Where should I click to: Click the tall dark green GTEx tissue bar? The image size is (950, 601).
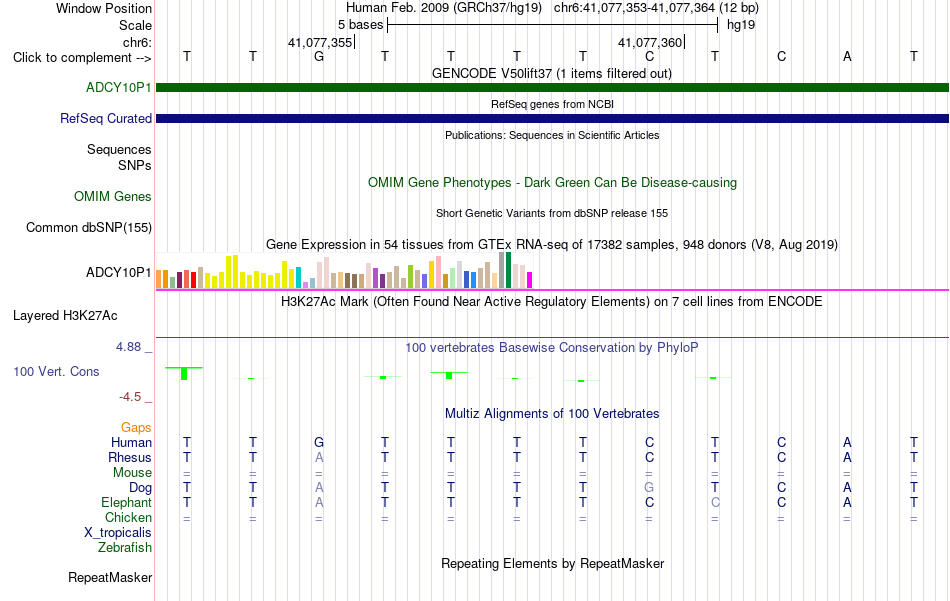coord(508,270)
